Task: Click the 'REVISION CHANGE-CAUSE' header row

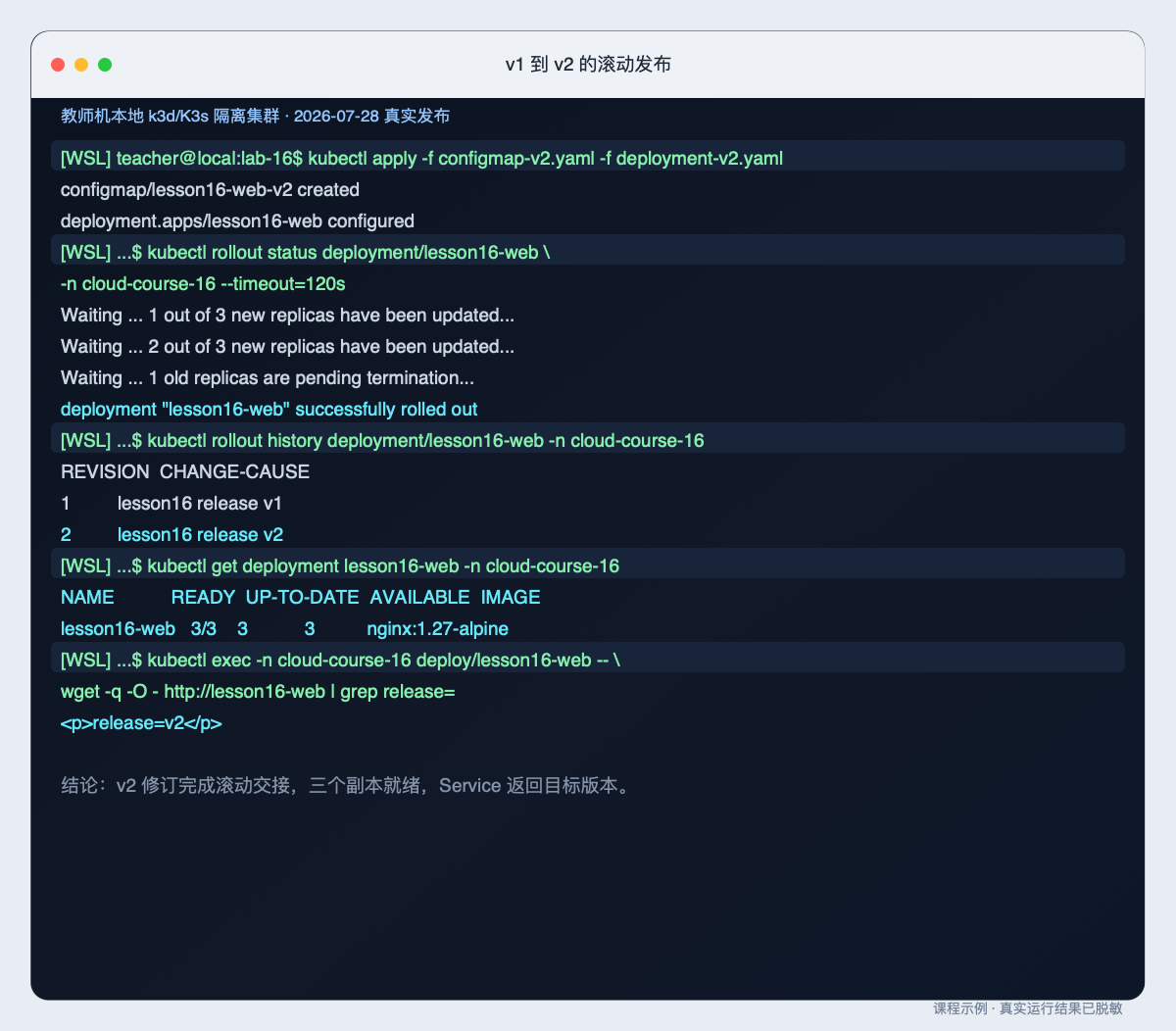Action: click(x=185, y=471)
